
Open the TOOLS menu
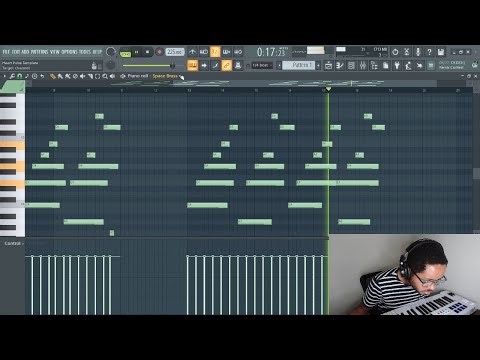pos(85,52)
